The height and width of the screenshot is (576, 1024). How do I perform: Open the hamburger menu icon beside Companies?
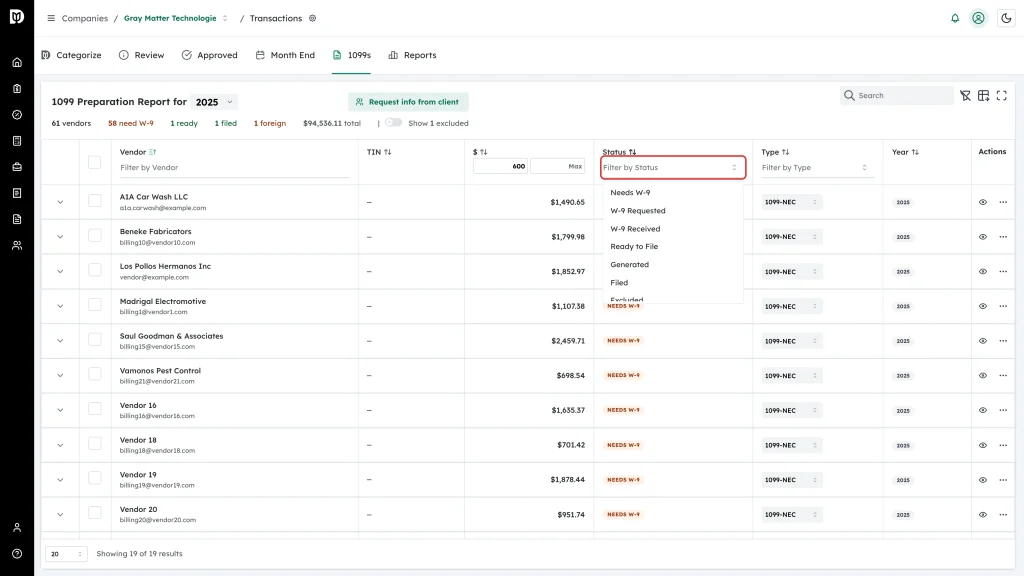[51, 18]
